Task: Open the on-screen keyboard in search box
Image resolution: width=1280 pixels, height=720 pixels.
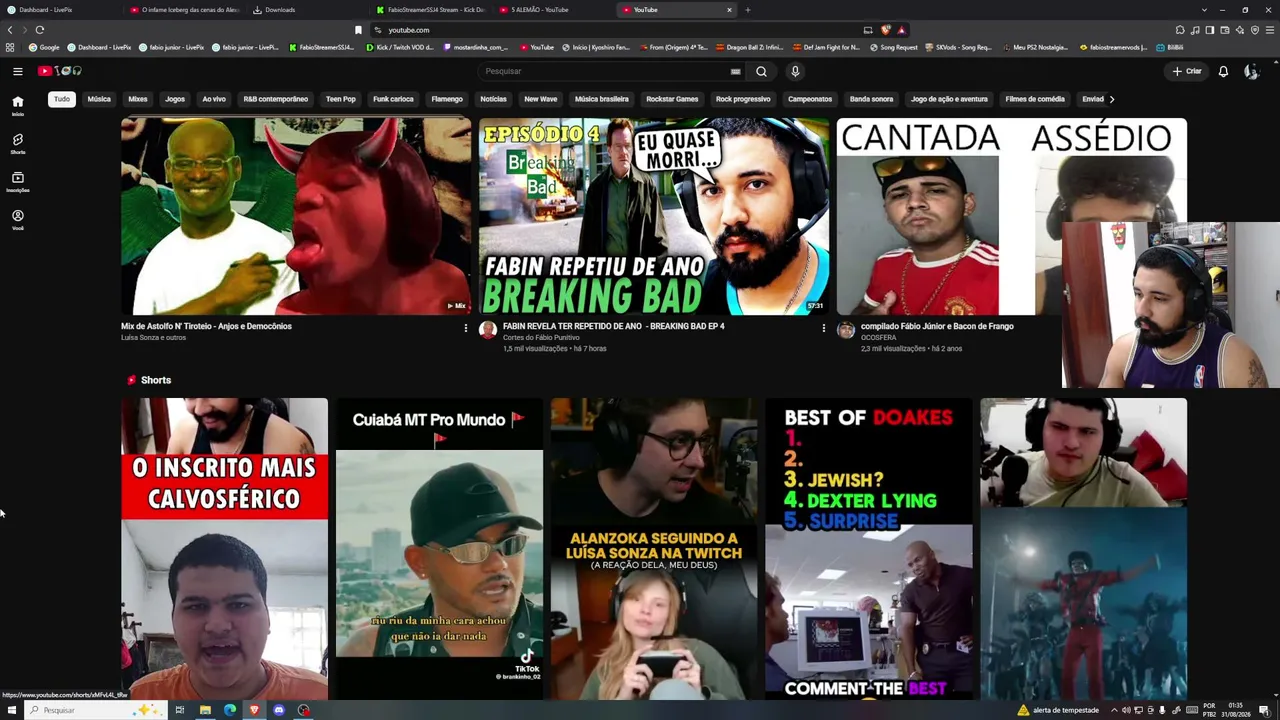Action: [735, 71]
